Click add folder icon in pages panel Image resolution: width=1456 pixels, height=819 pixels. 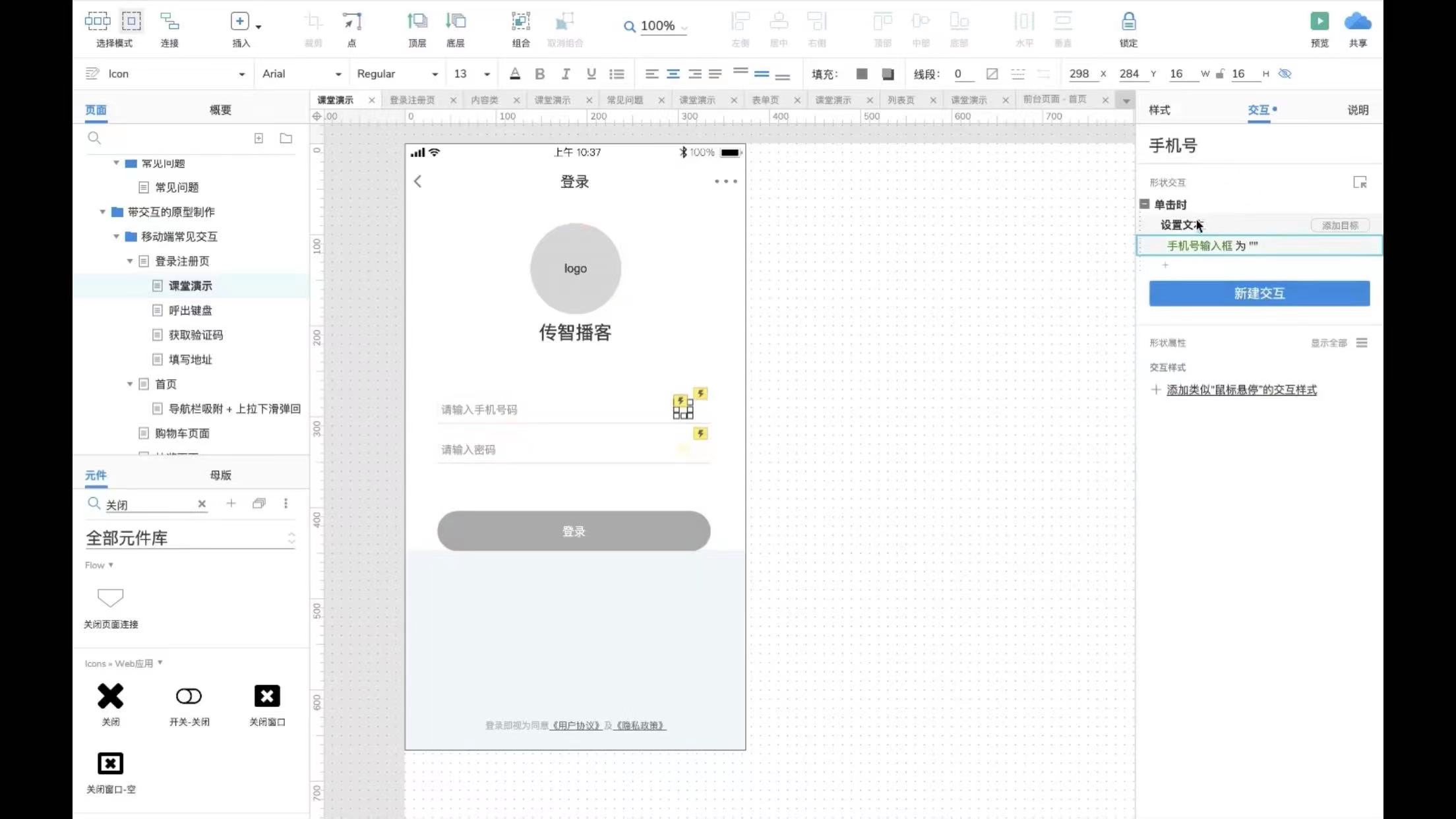[x=286, y=138]
